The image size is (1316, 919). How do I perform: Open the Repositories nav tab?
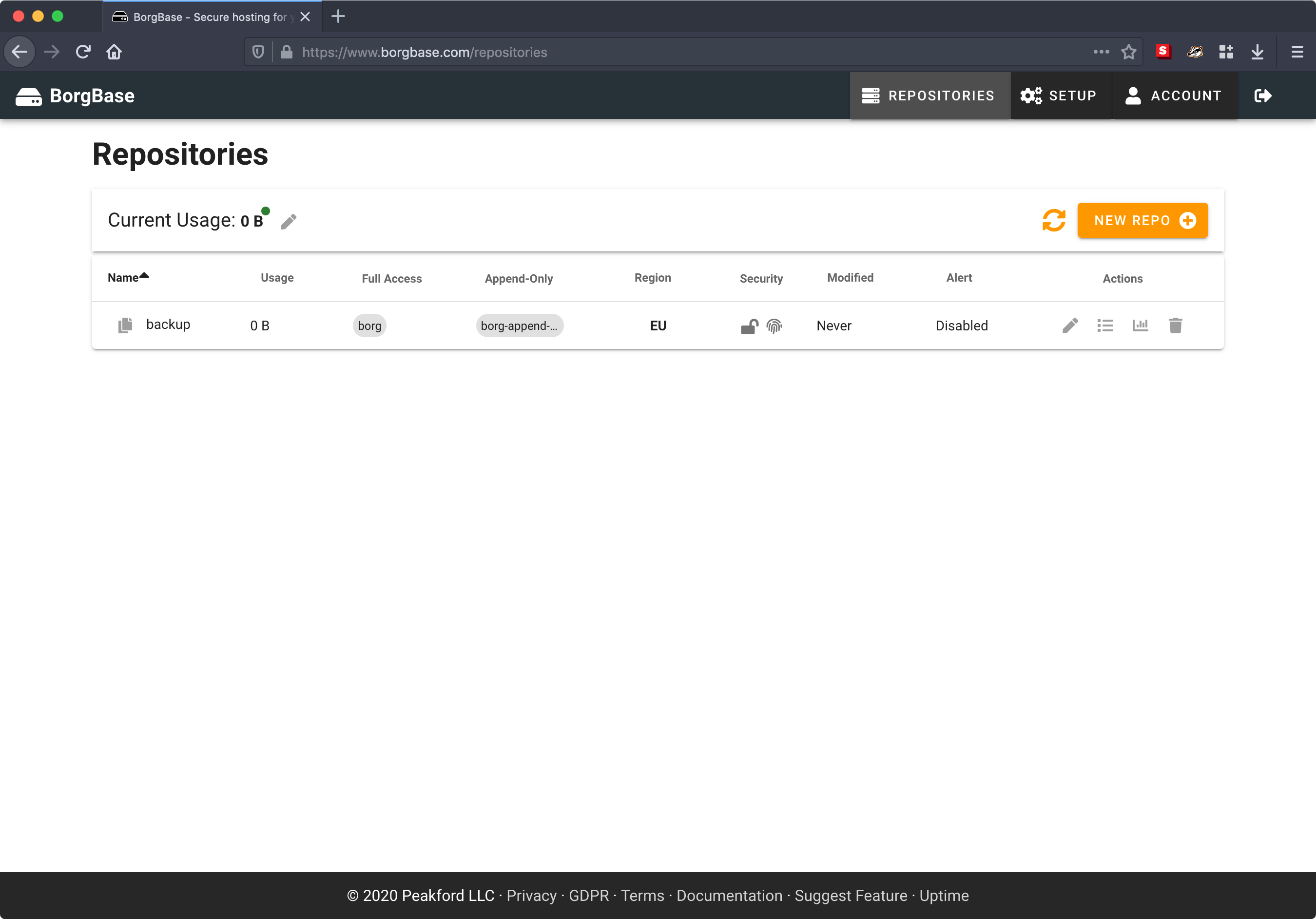pyautogui.click(x=929, y=96)
